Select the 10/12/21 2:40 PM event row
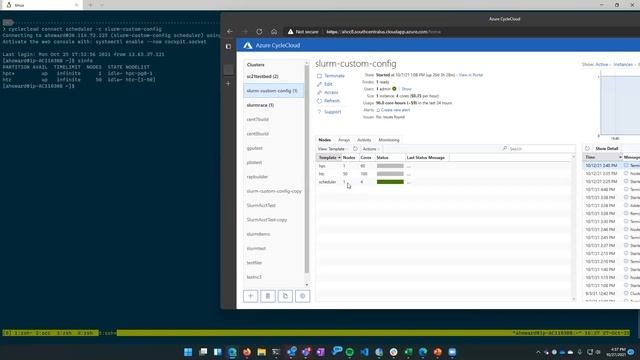Screen dimensions: 640x360 (611, 165)
